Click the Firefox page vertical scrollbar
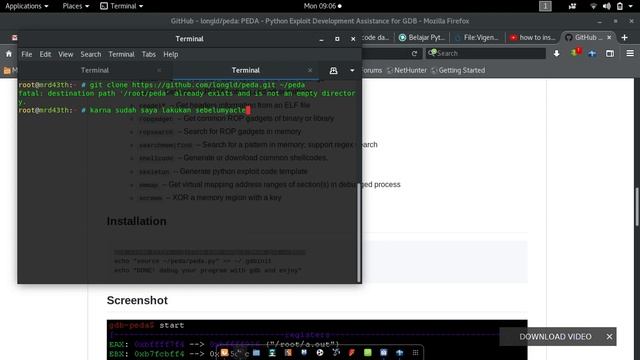 click(637, 206)
